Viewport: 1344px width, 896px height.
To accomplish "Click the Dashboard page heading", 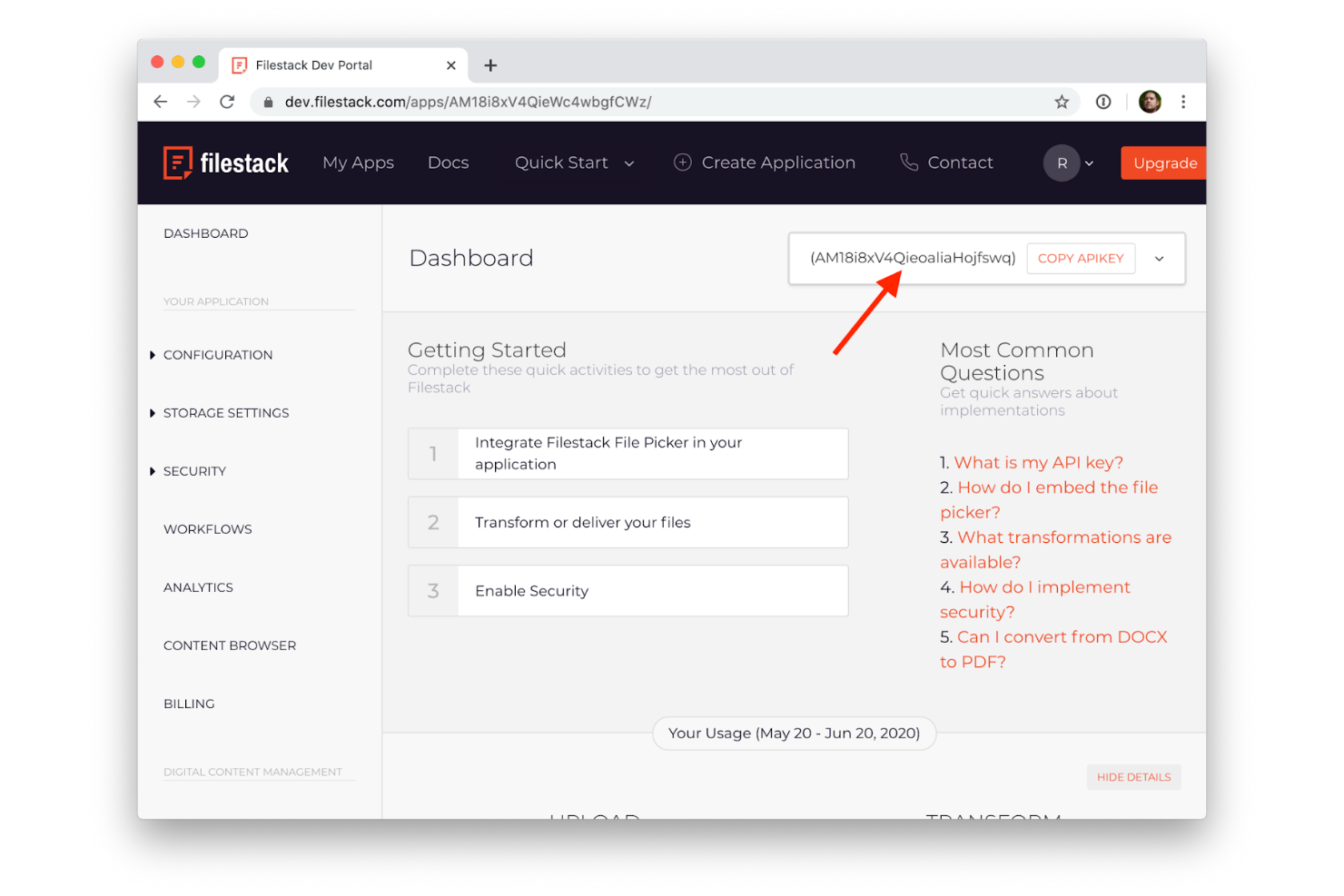I will coord(471,258).
